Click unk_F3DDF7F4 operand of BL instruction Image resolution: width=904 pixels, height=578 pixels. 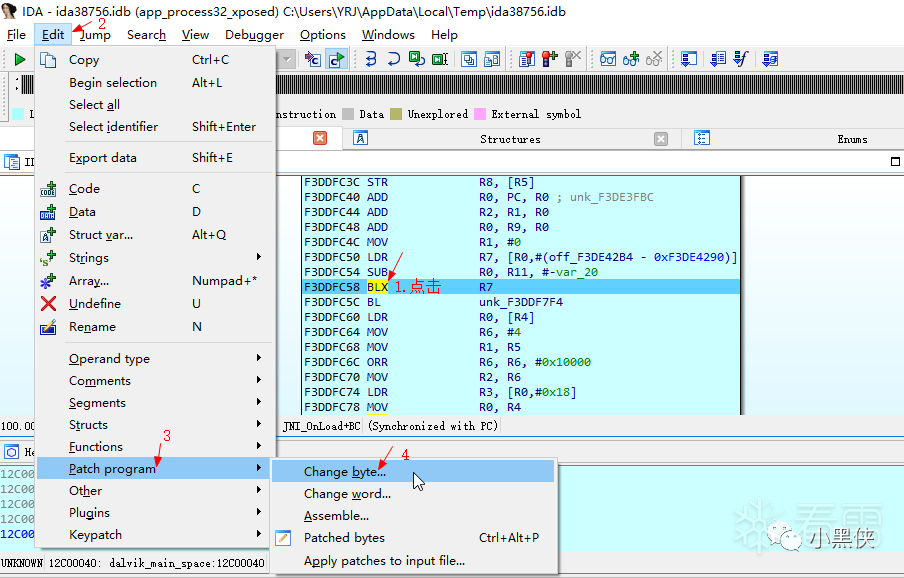click(521, 302)
